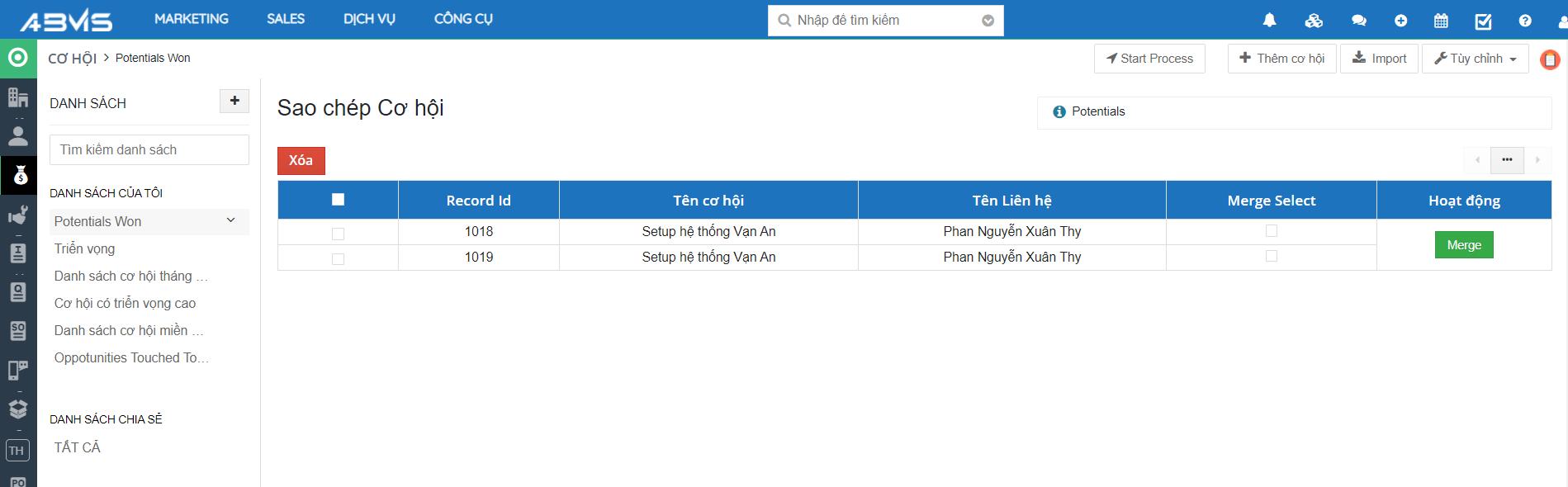
Task: Open the calendar icon in header
Action: pos(1441,21)
